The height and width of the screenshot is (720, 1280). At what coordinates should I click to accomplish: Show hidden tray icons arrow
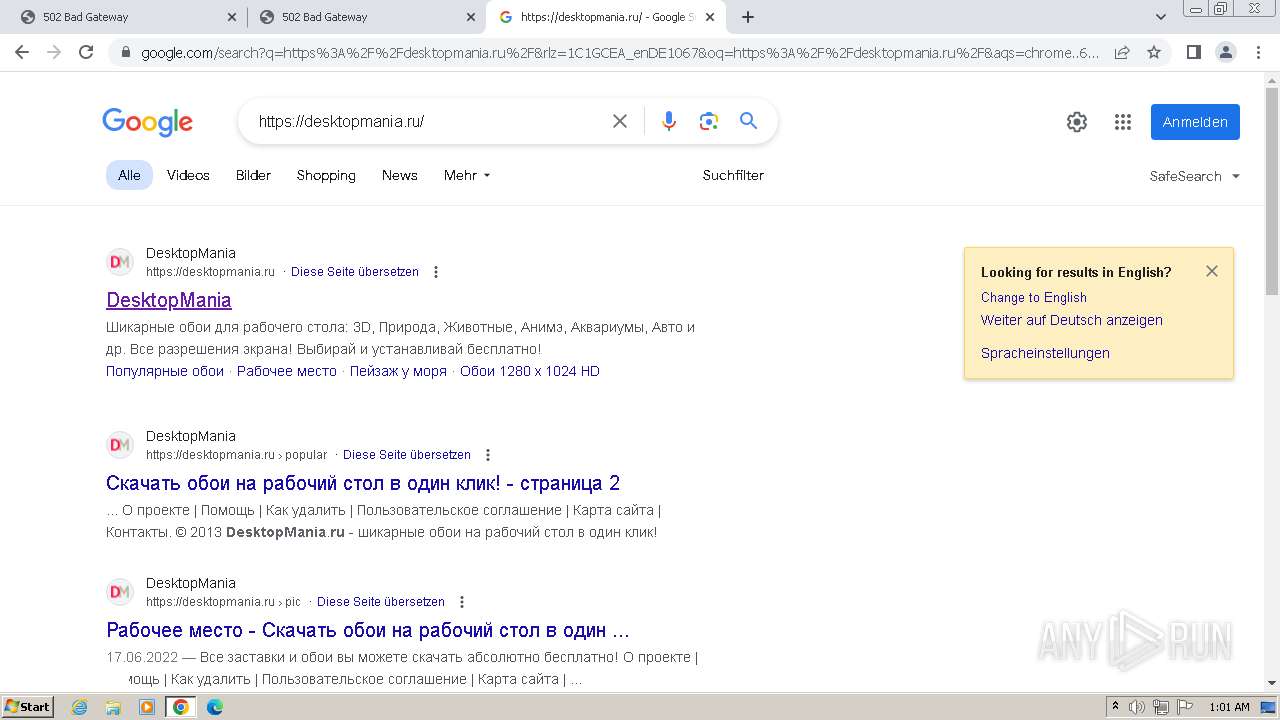pyautogui.click(x=1115, y=707)
